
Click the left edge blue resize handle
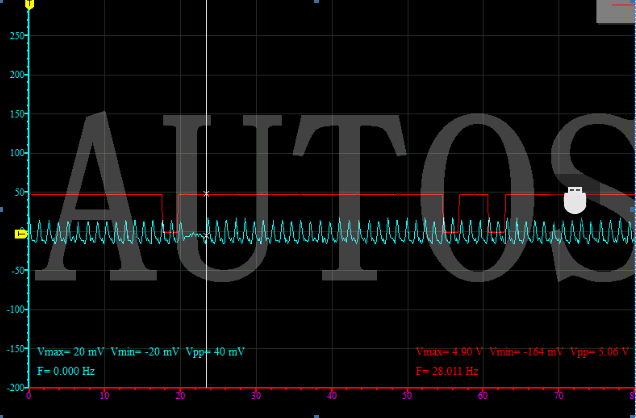1,209
